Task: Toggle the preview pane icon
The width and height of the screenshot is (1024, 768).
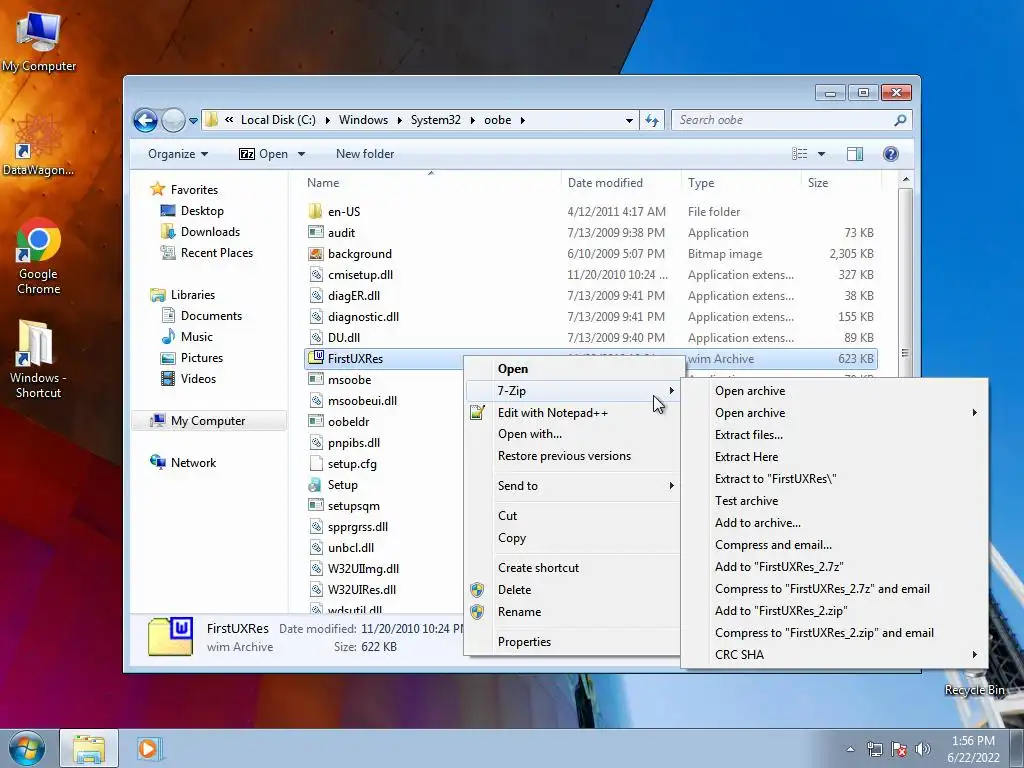Action: coord(854,154)
